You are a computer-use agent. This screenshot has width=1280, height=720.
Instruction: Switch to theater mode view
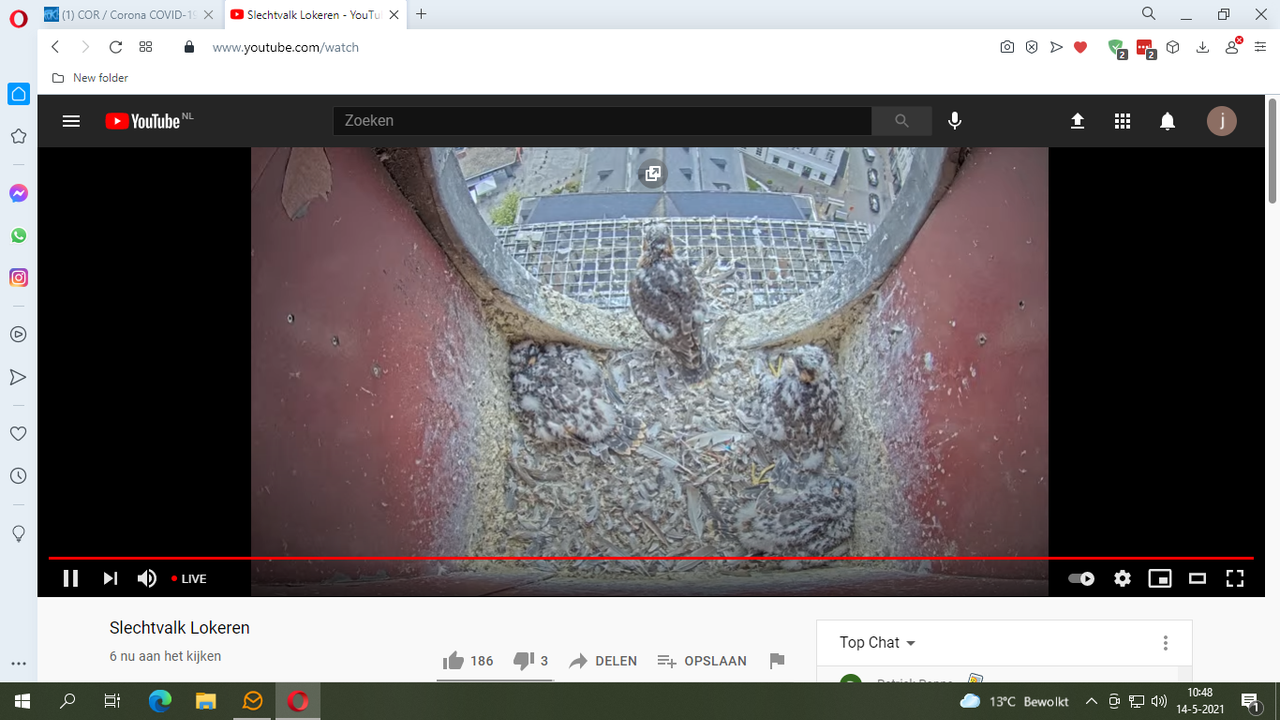[1197, 578]
